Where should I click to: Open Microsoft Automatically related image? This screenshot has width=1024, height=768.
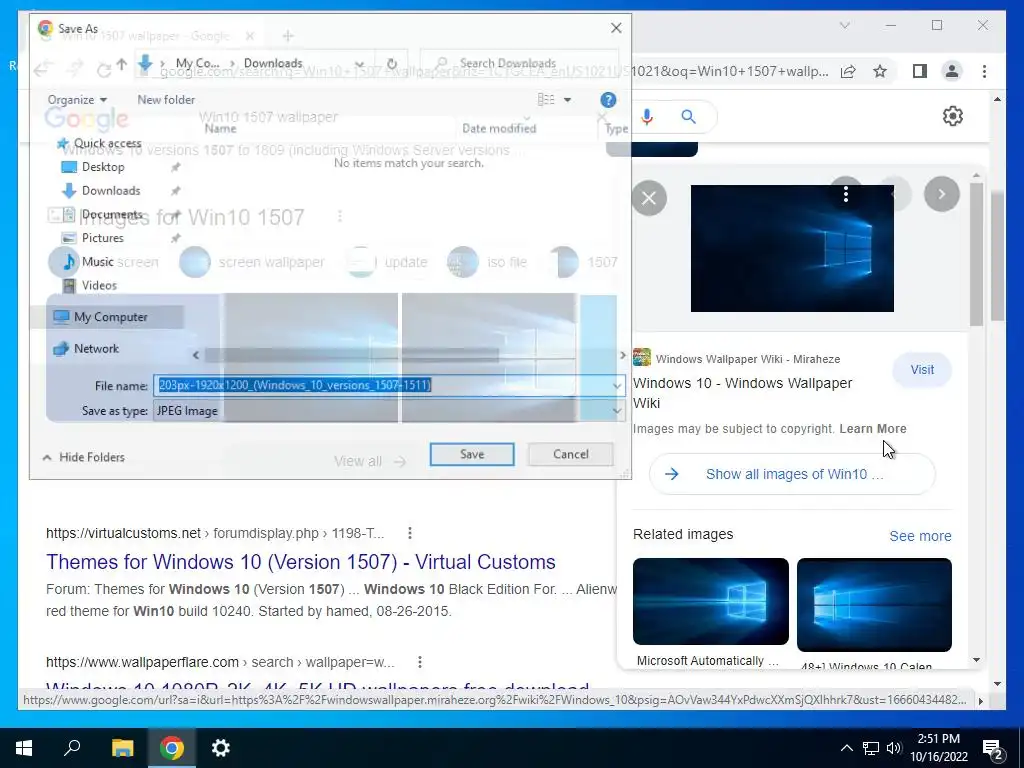pos(711,601)
